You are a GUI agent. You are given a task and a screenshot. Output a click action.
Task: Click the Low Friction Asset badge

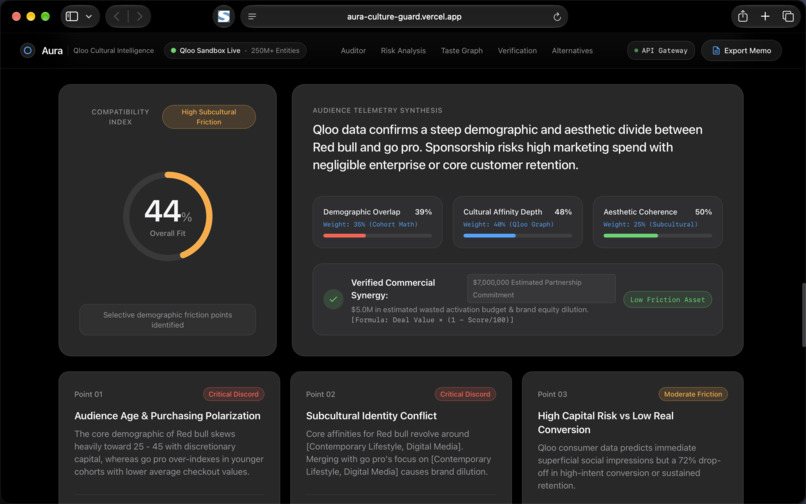(667, 299)
